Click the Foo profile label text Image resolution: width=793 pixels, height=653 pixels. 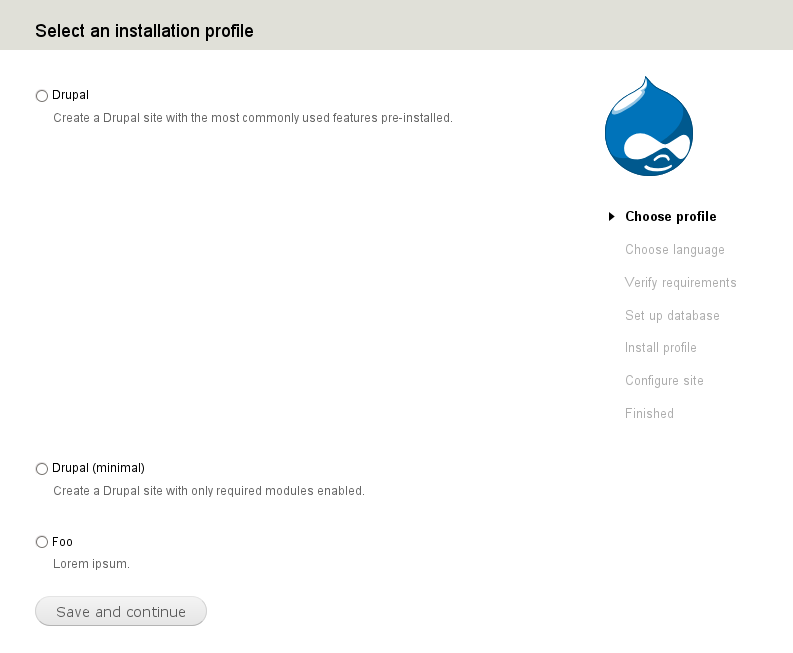[x=62, y=542]
